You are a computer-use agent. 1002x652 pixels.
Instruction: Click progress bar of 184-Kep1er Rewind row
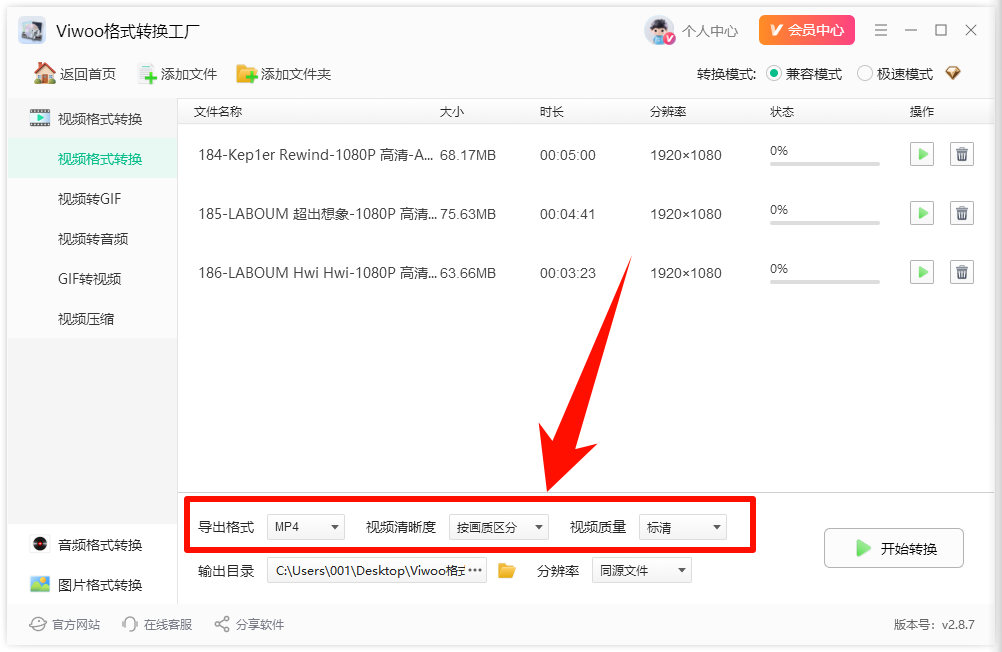824,164
